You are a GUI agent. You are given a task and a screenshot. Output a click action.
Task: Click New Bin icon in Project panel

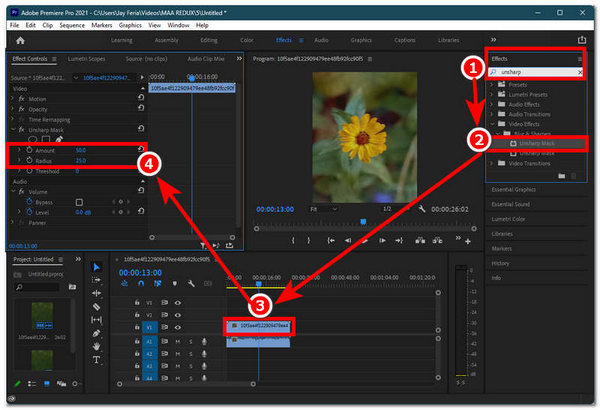pos(72,287)
